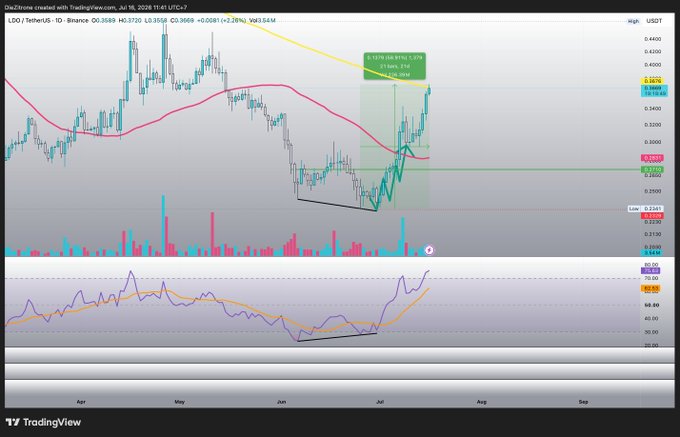The width and height of the screenshot is (680, 437).
Task: Click the lightning bolt icon on the volume pane
Action: click(429, 250)
